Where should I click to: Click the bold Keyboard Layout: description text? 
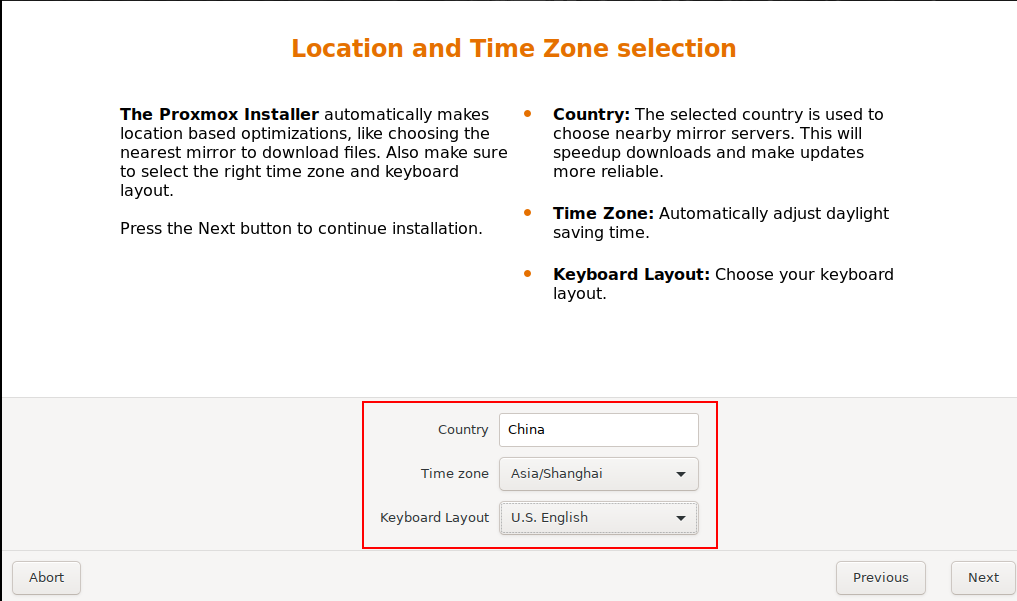click(x=631, y=275)
